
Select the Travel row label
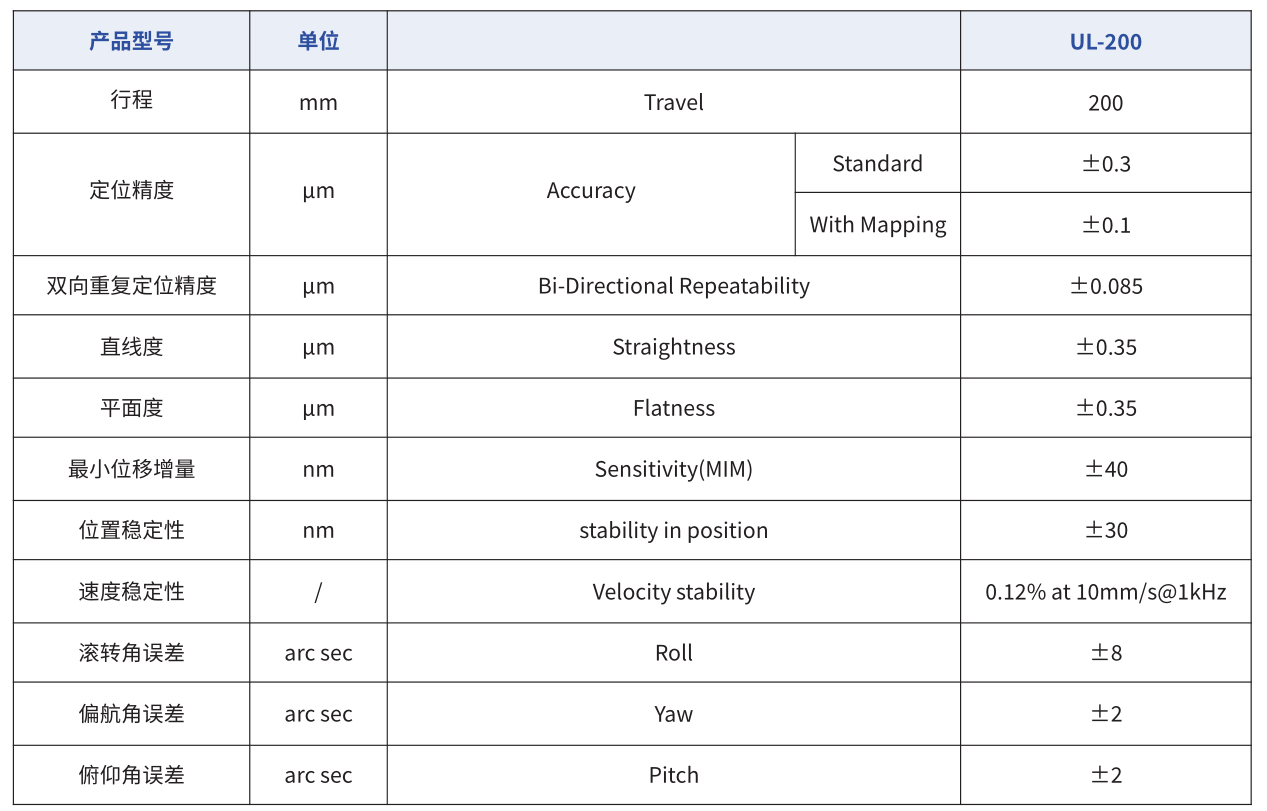[673, 102]
